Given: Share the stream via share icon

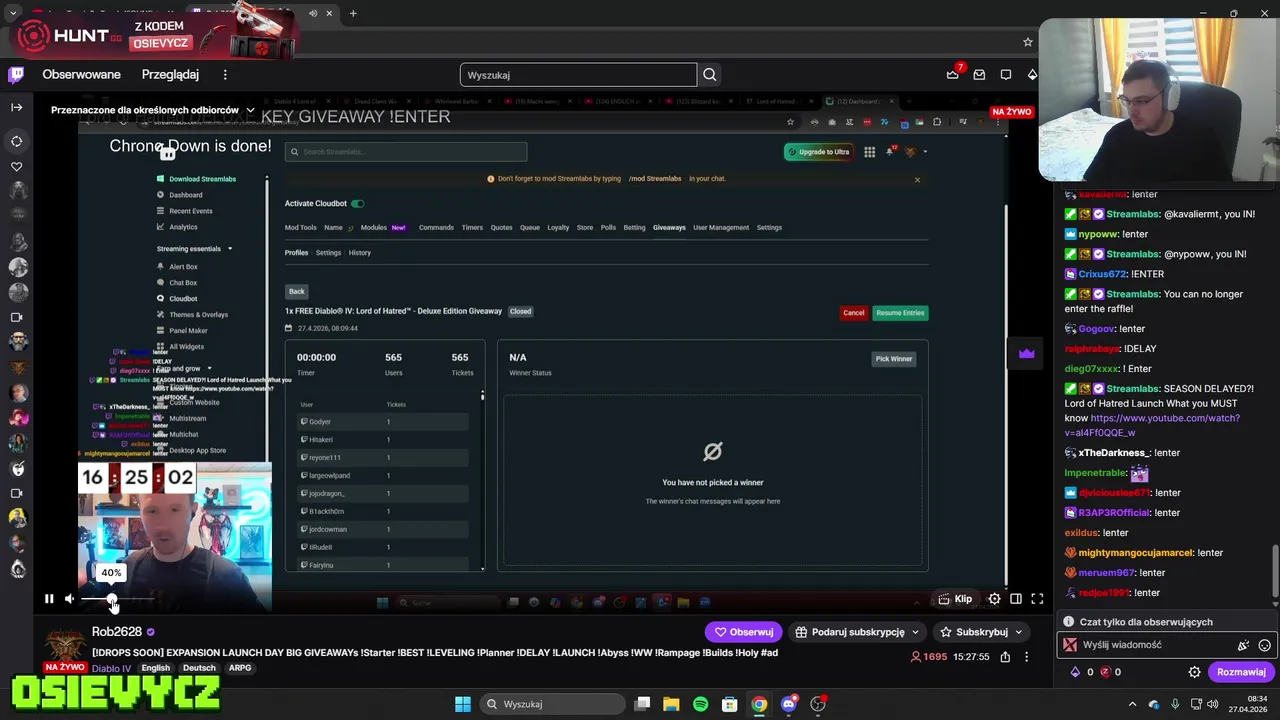Looking at the screenshot, I should pos(1005,657).
